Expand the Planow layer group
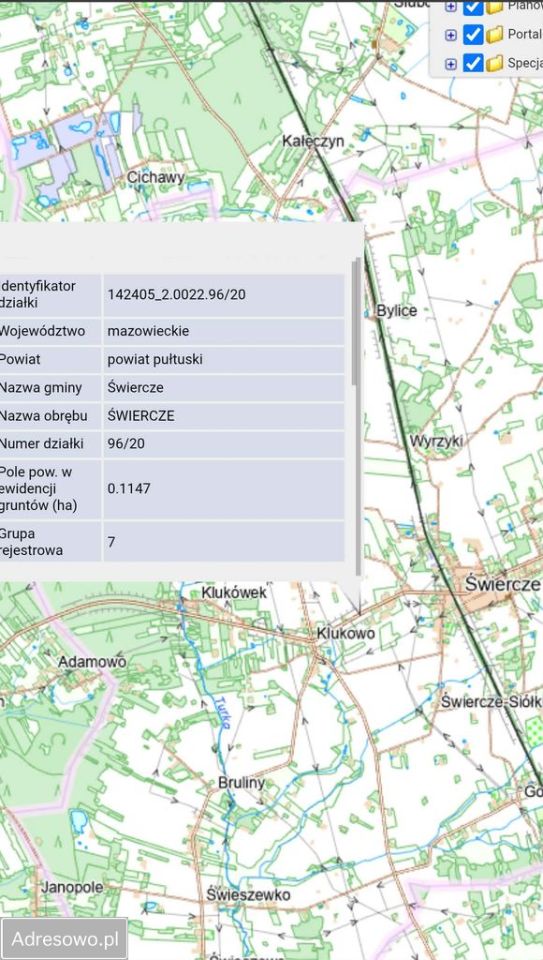The width and height of the screenshot is (543, 960). 451,7
